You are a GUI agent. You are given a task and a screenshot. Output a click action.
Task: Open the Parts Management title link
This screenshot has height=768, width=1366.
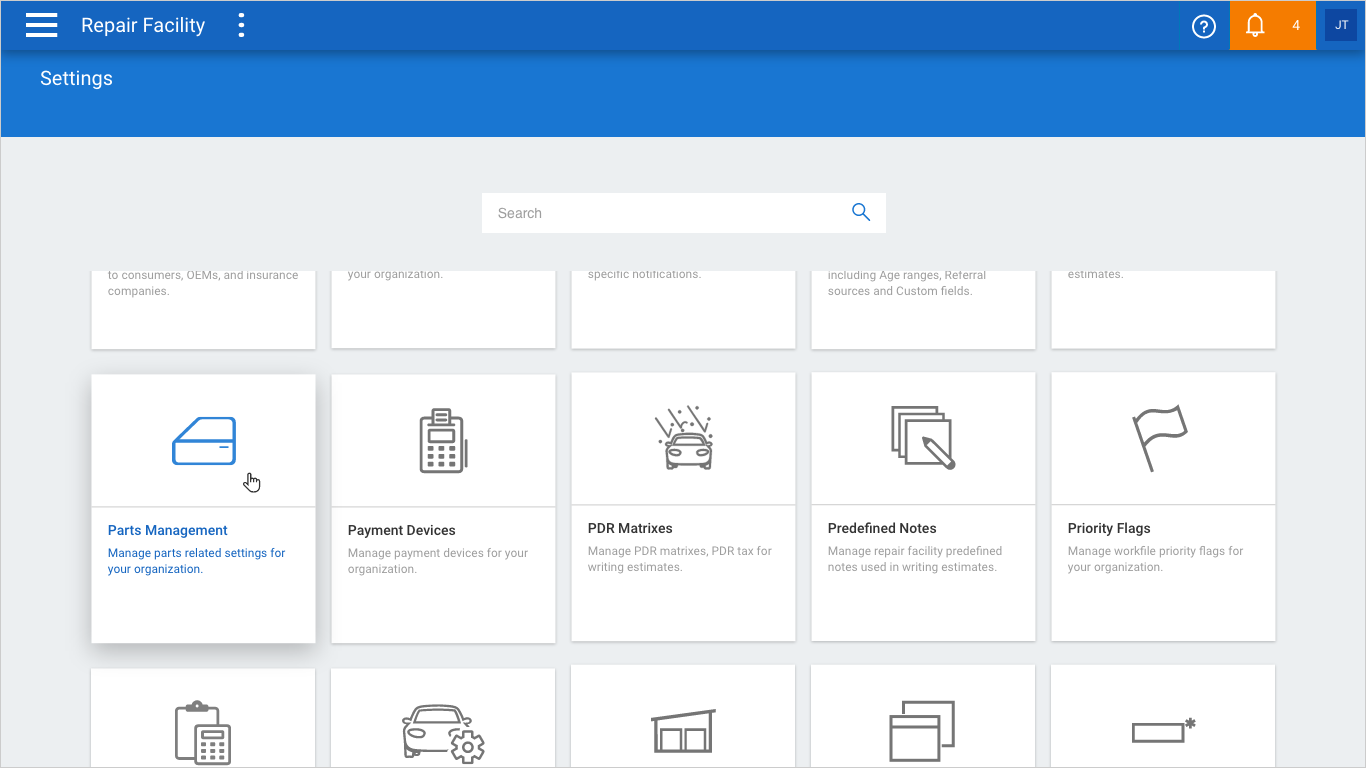168,530
